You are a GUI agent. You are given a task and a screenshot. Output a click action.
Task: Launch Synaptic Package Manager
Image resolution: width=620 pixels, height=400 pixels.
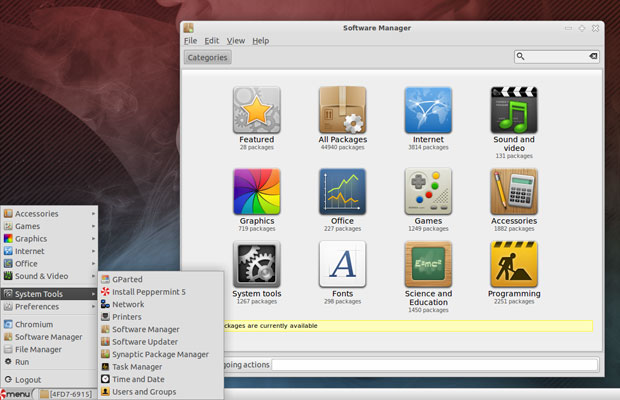(161, 355)
